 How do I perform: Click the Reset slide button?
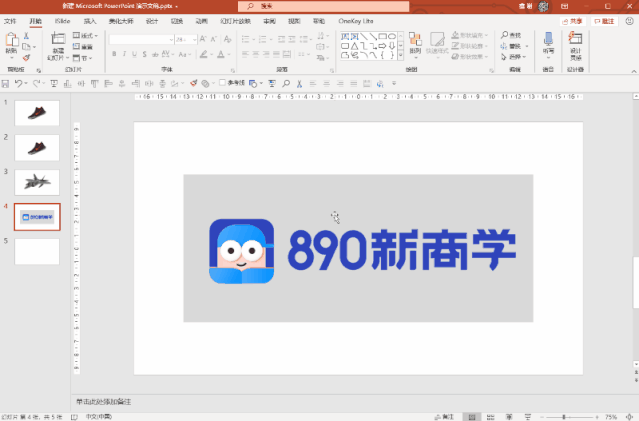tap(83, 47)
